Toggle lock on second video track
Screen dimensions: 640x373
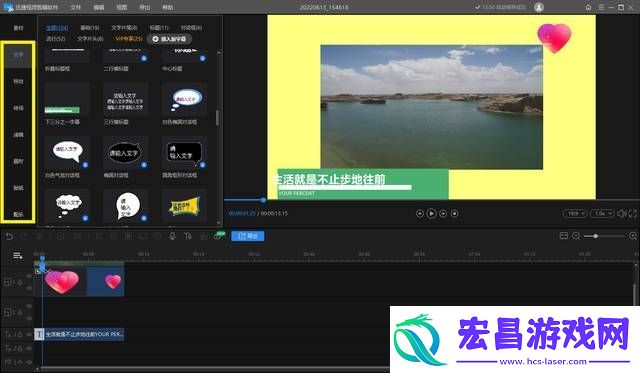[x=20, y=313]
